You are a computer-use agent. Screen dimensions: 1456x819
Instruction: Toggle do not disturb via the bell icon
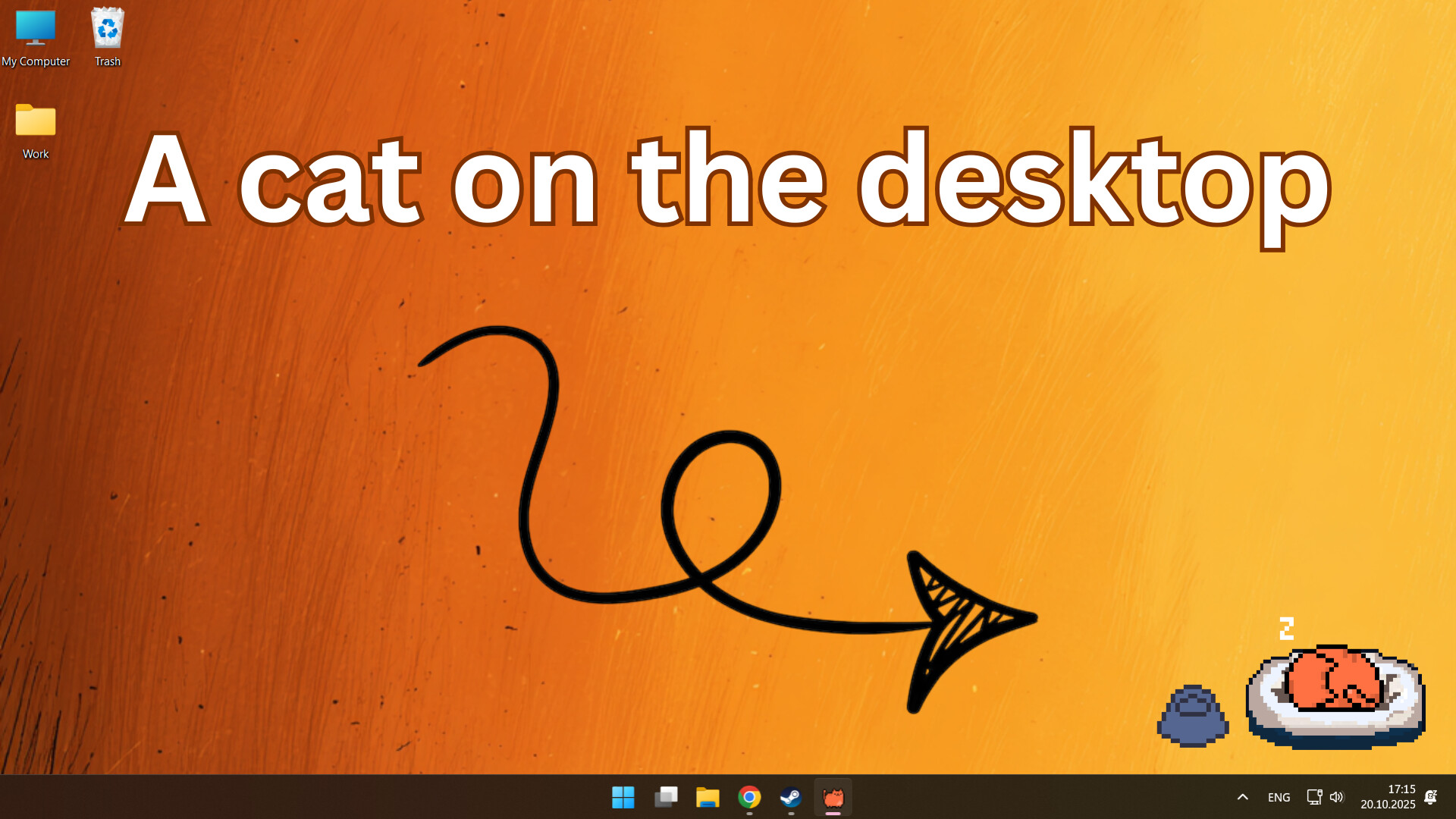click(1432, 797)
